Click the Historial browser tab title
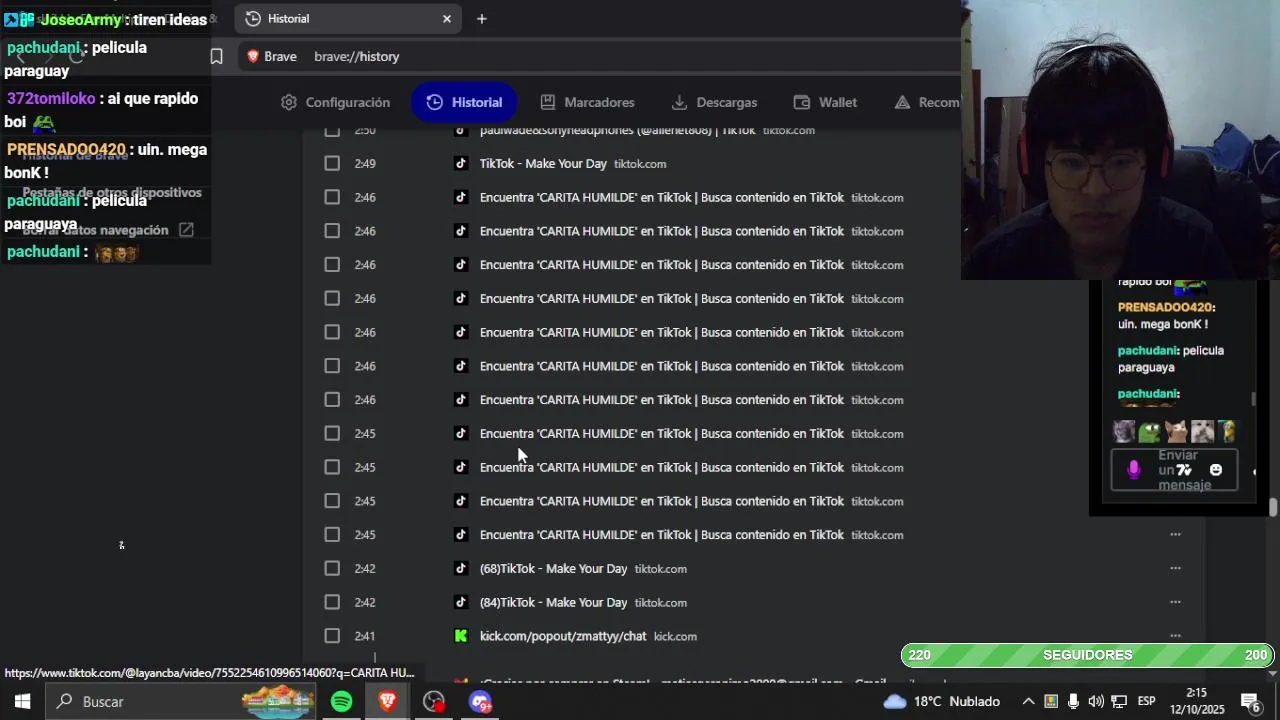 [289, 19]
